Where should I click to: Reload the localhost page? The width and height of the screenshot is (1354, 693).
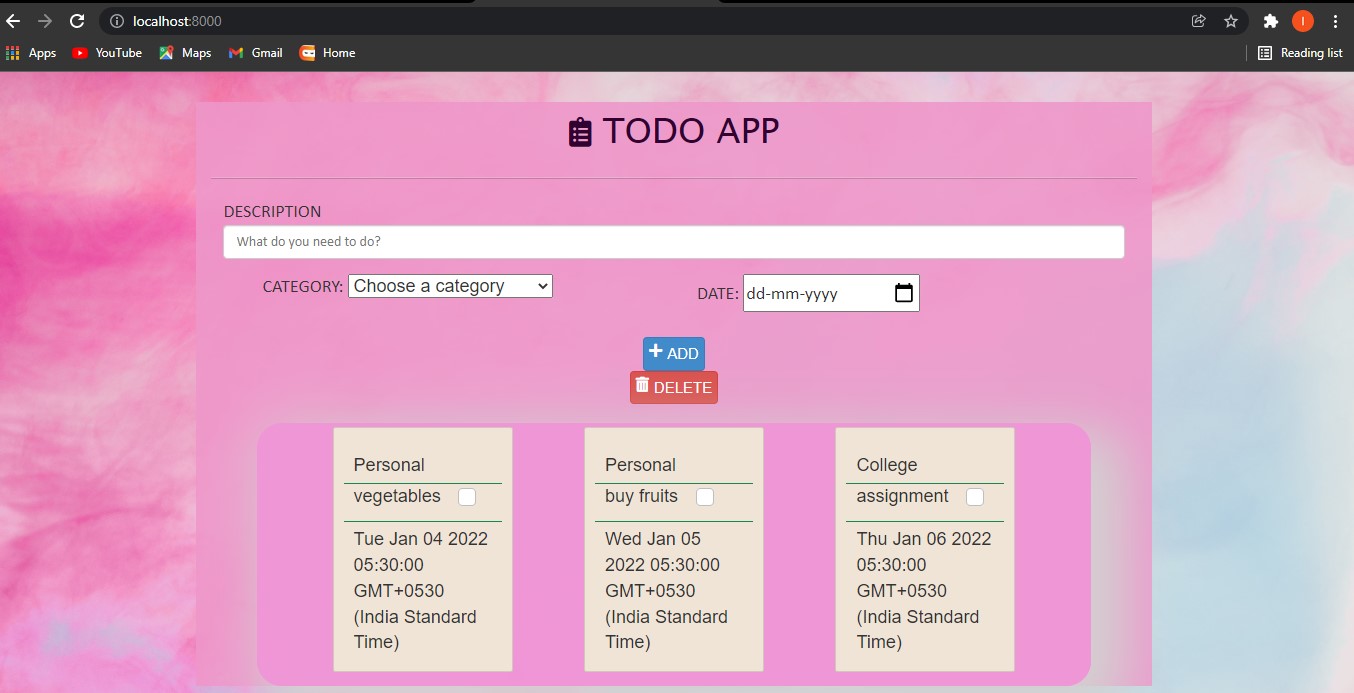(77, 21)
